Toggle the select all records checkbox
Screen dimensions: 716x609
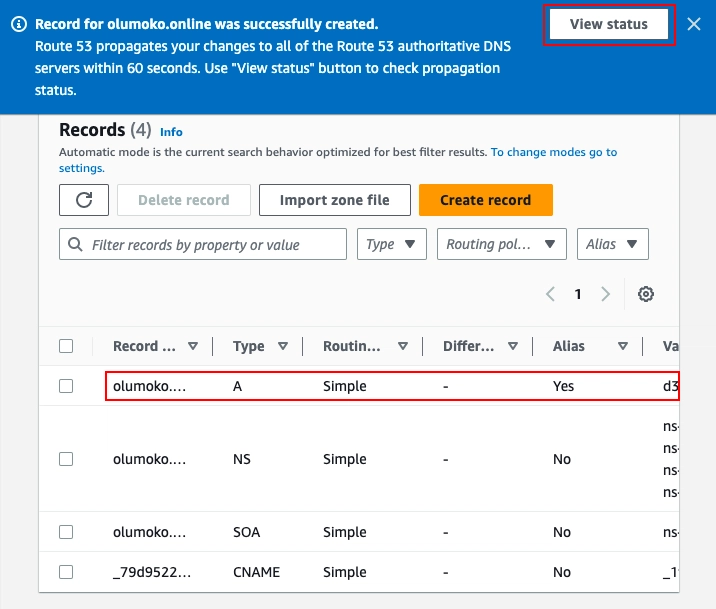tap(66, 346)
